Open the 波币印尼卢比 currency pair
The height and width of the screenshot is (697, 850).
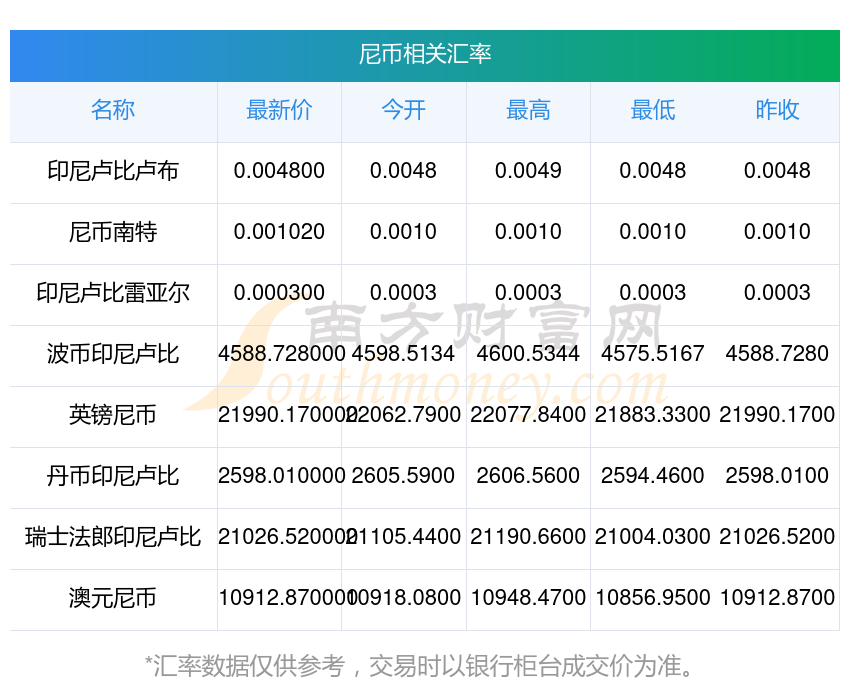[x=113, y=354]
